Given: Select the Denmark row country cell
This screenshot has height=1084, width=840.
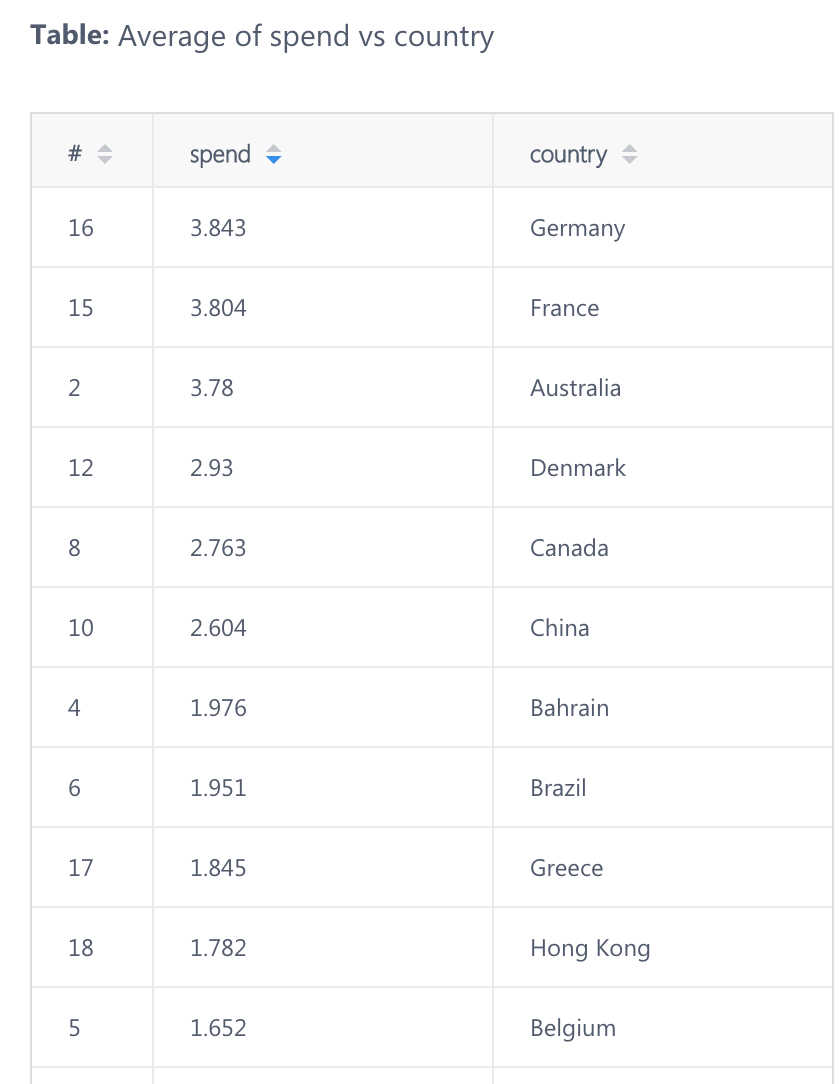Looking at the screenshot, I should pyautogui.click(x=577, y=468).
